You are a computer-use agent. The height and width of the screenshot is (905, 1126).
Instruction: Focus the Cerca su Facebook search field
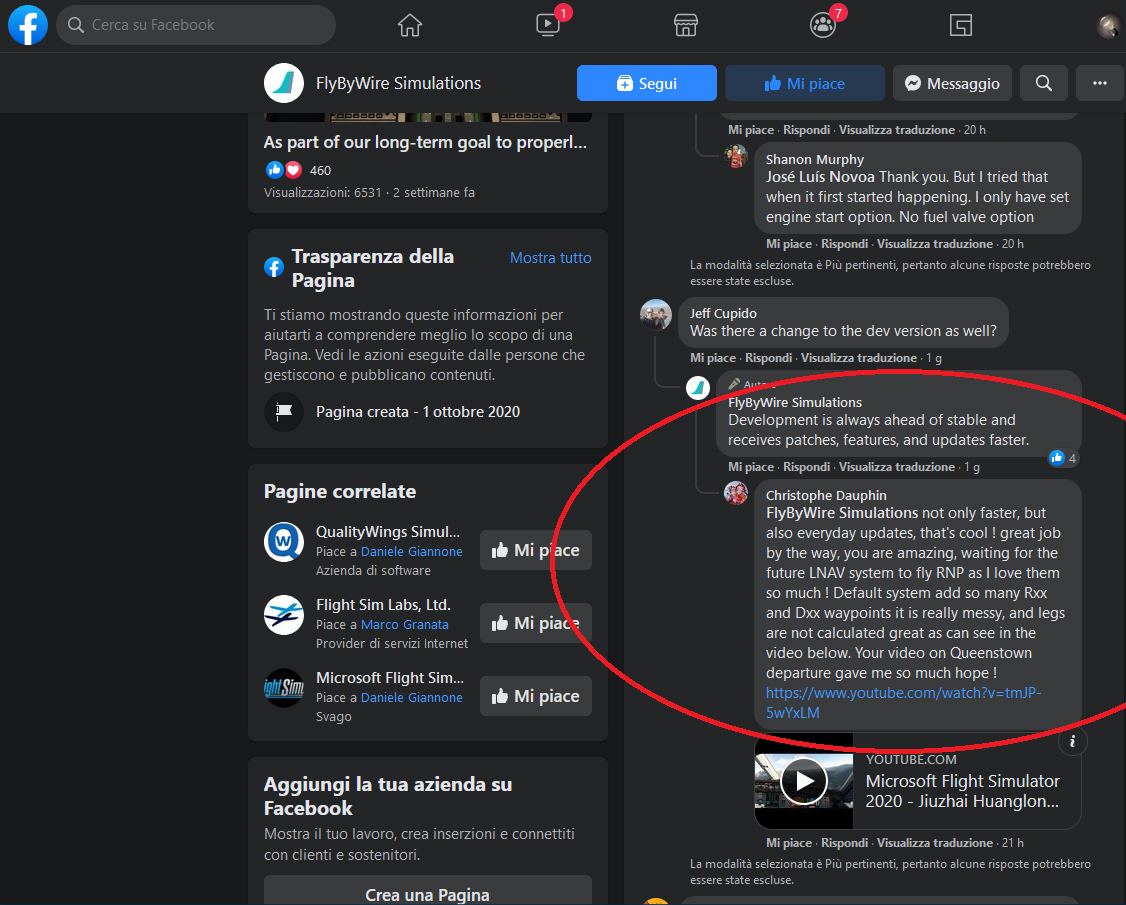(x=196, y=25)
